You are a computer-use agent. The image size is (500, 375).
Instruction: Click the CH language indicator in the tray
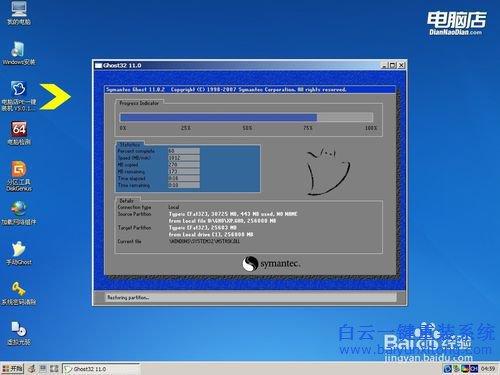[x=474, y=369]
